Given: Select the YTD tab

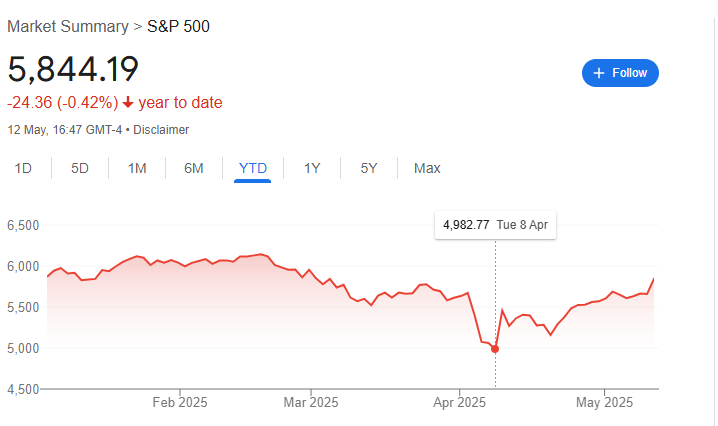Looking at the screenshot, I should click(x=253, y=168).
